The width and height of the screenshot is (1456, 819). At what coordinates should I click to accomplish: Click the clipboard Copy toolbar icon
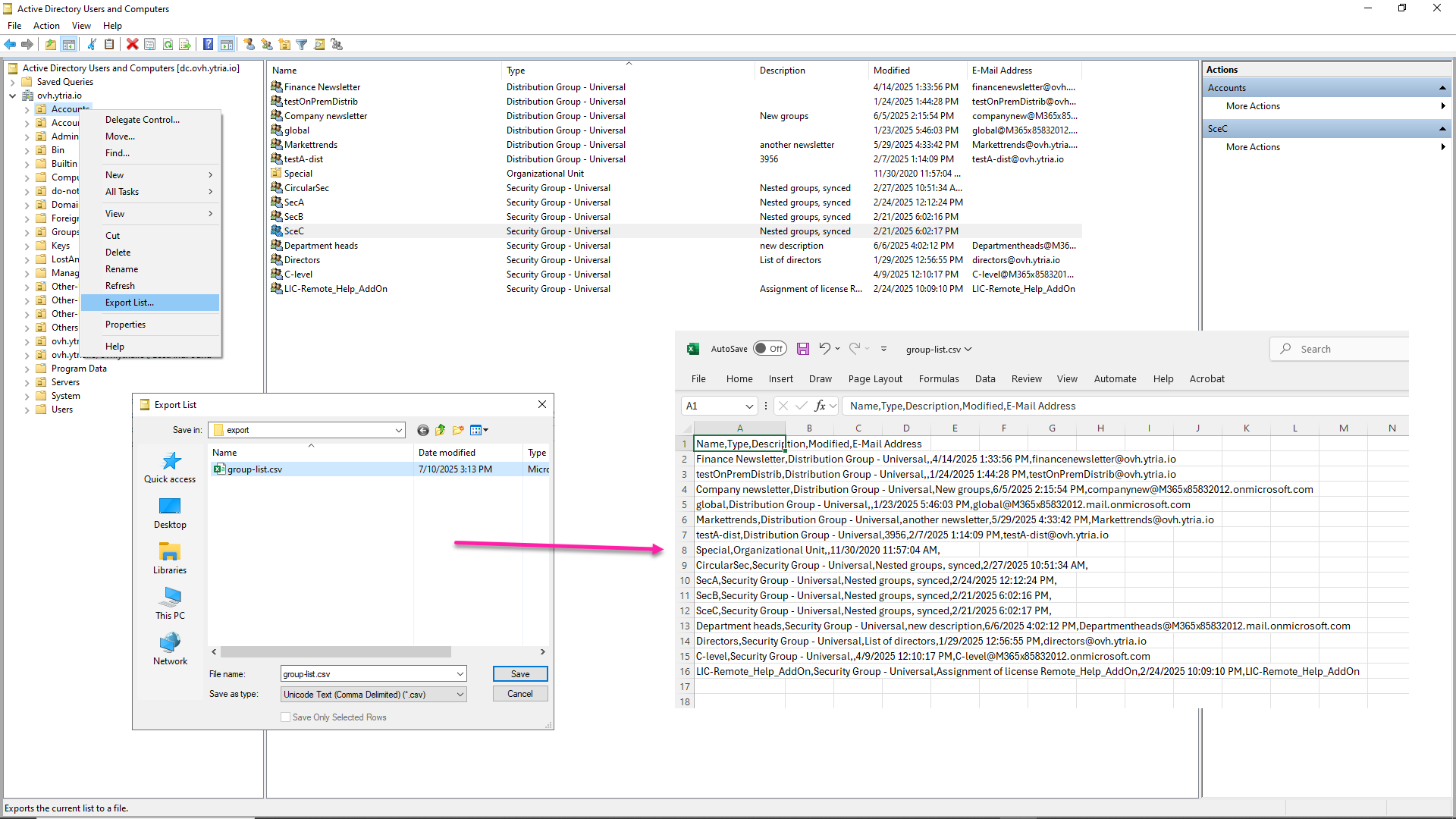click(109, 45)
